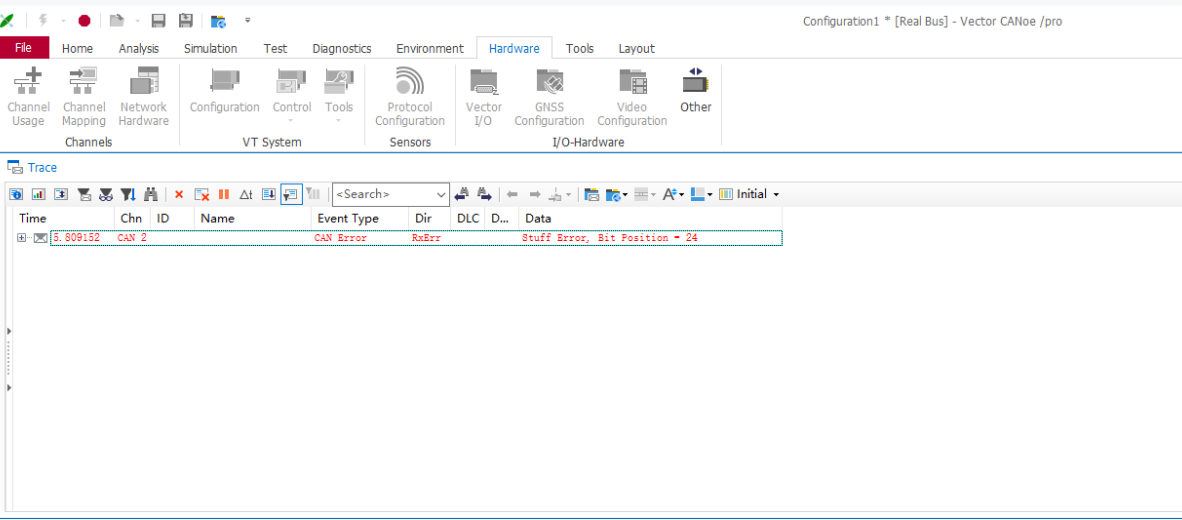Image resolution: width=1182 pixels, height=520 pixels.
Task: Switch to the Analysis ribbon tab
Action: 139,48
